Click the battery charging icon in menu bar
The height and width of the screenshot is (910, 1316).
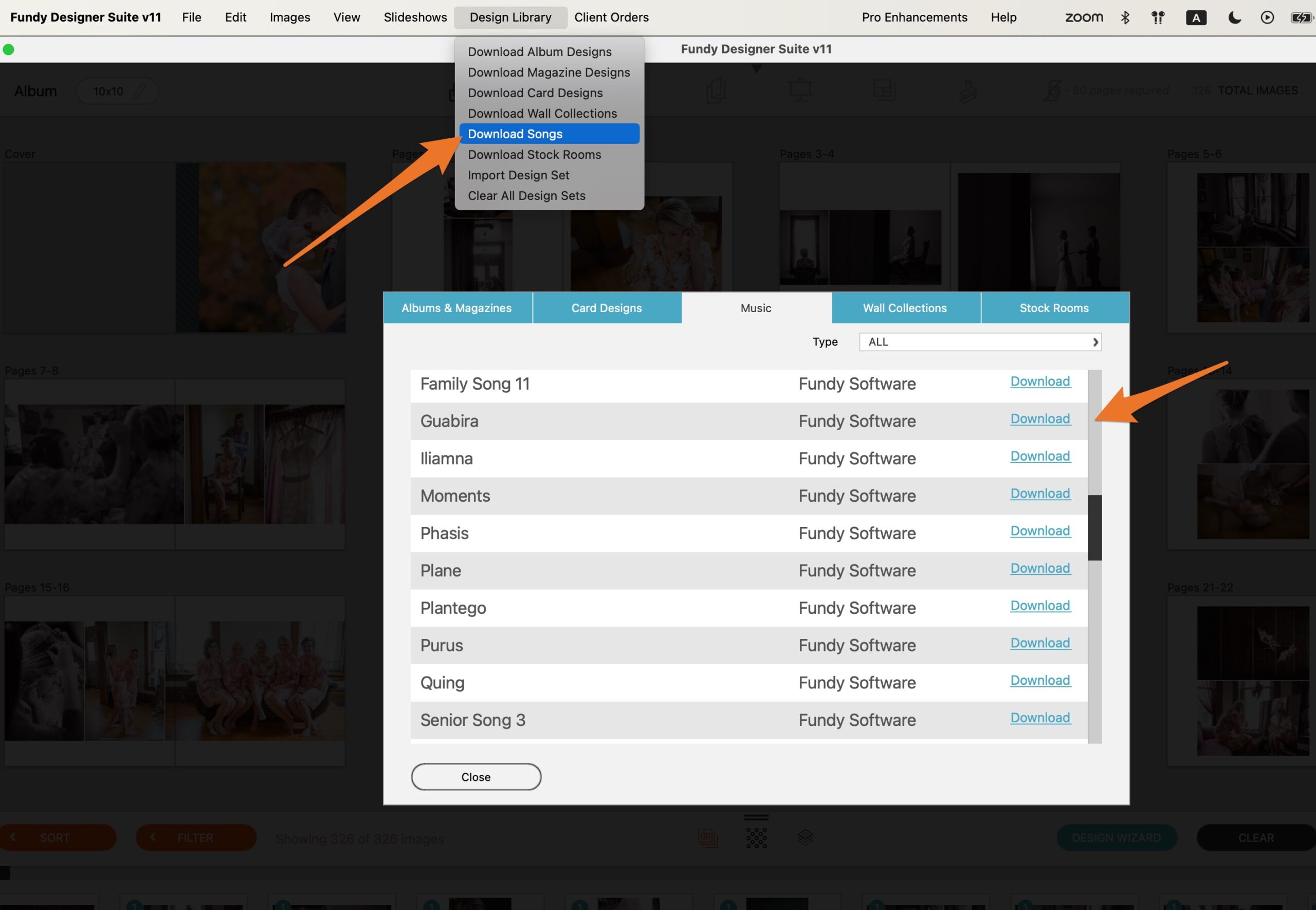tap(1302, 17)
